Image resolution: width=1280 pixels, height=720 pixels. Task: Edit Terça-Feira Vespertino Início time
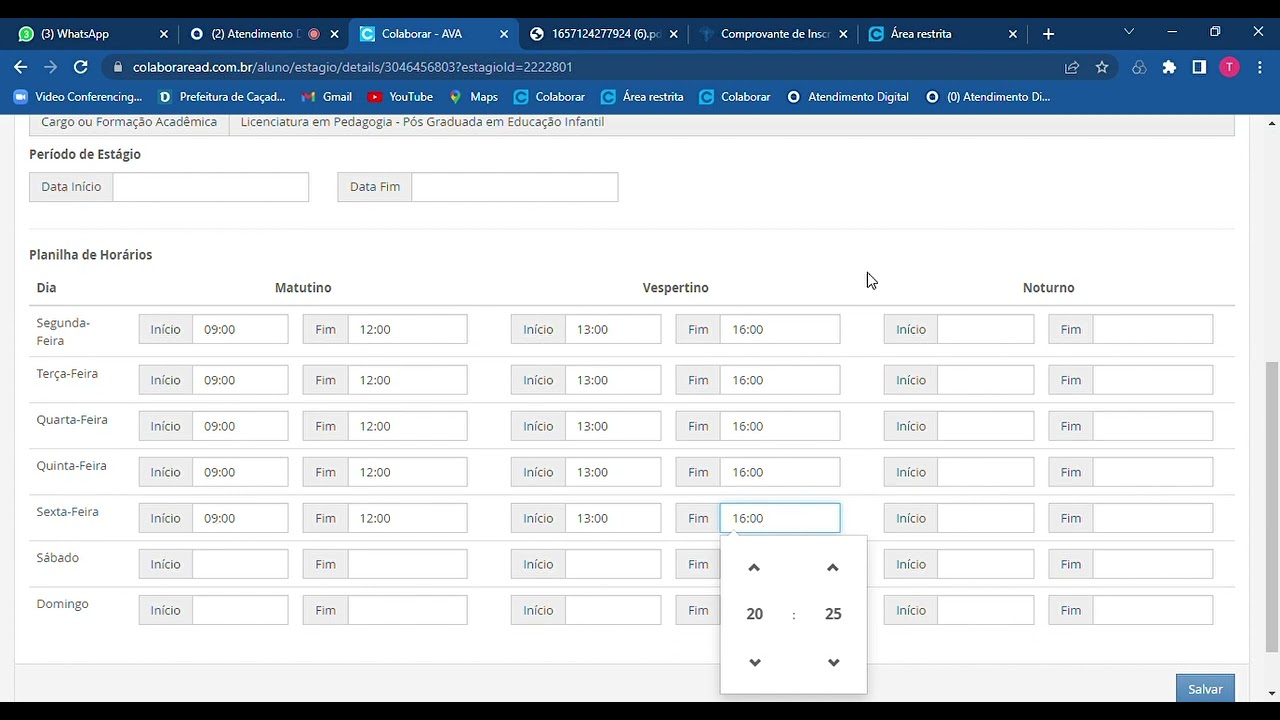(x=613, y=380)
